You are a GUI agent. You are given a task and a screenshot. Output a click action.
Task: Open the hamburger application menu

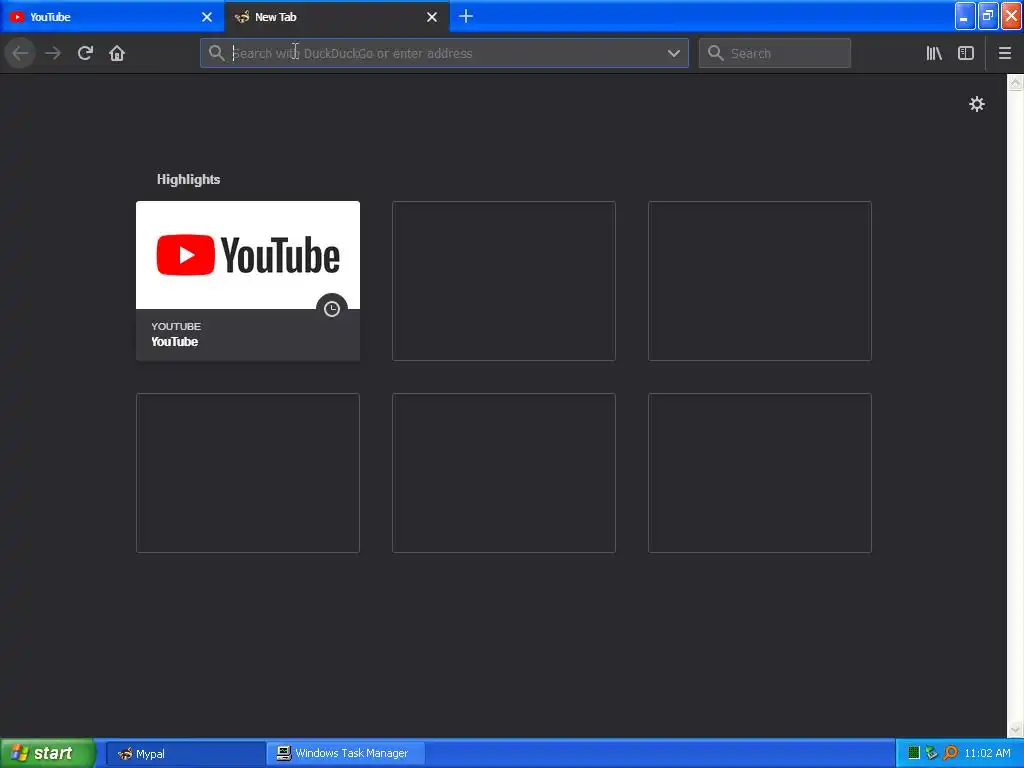(1004, 53)
